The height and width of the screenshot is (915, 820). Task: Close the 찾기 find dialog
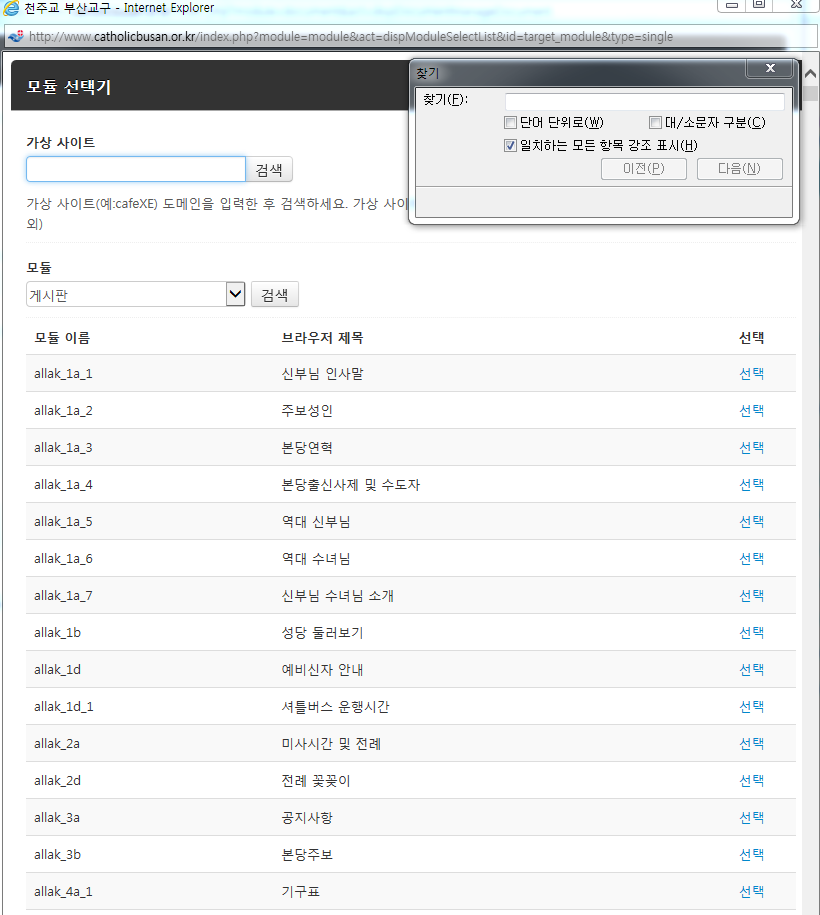point(770,69)
